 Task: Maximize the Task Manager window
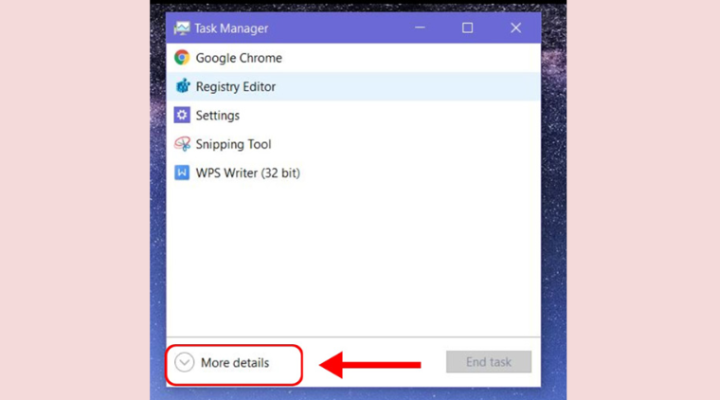coord(467,28)
